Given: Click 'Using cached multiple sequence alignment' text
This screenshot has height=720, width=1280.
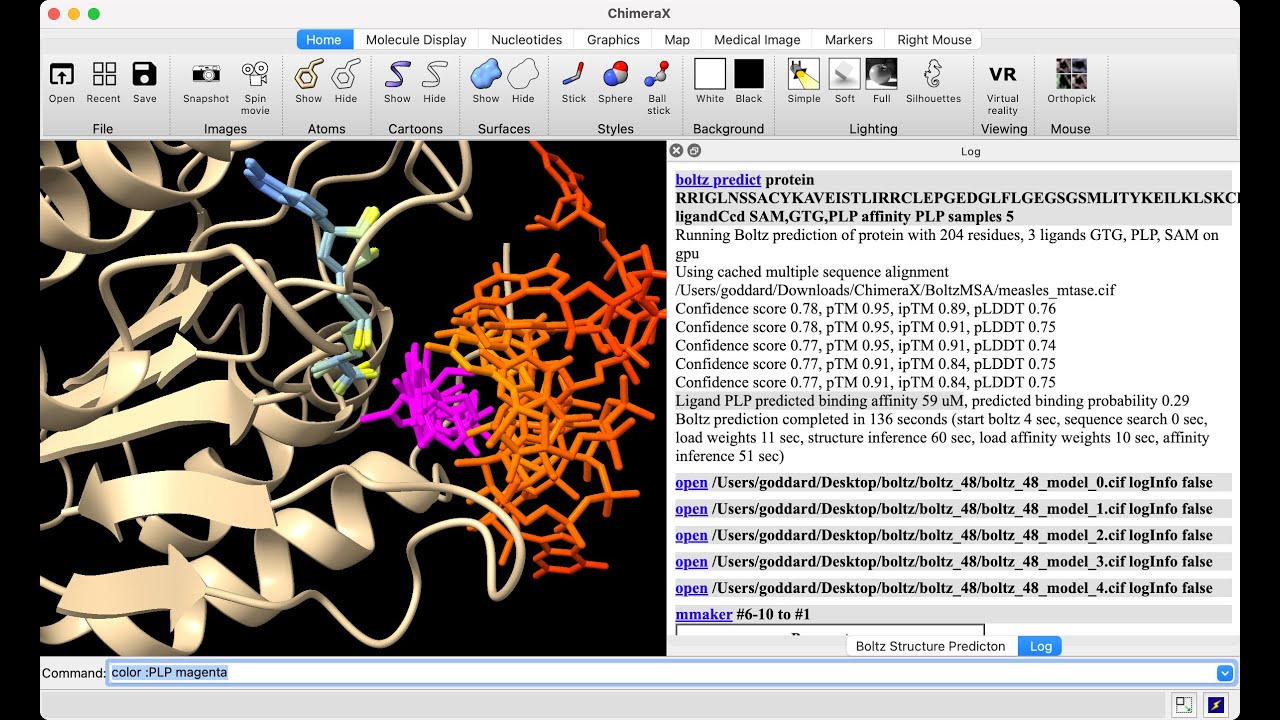Looking at the screenshot, I should click(x=813, y=272).
